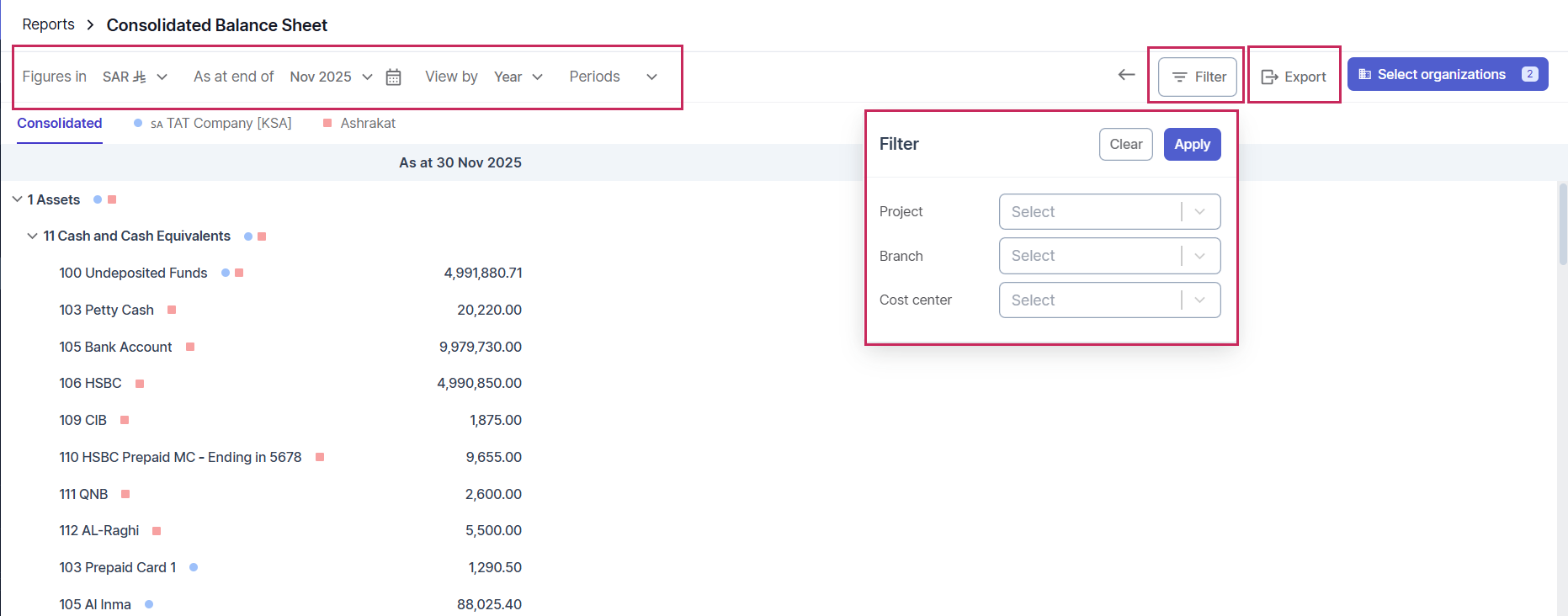Collapse 11 Cash and Cash Equivalents group

point(32,236)
